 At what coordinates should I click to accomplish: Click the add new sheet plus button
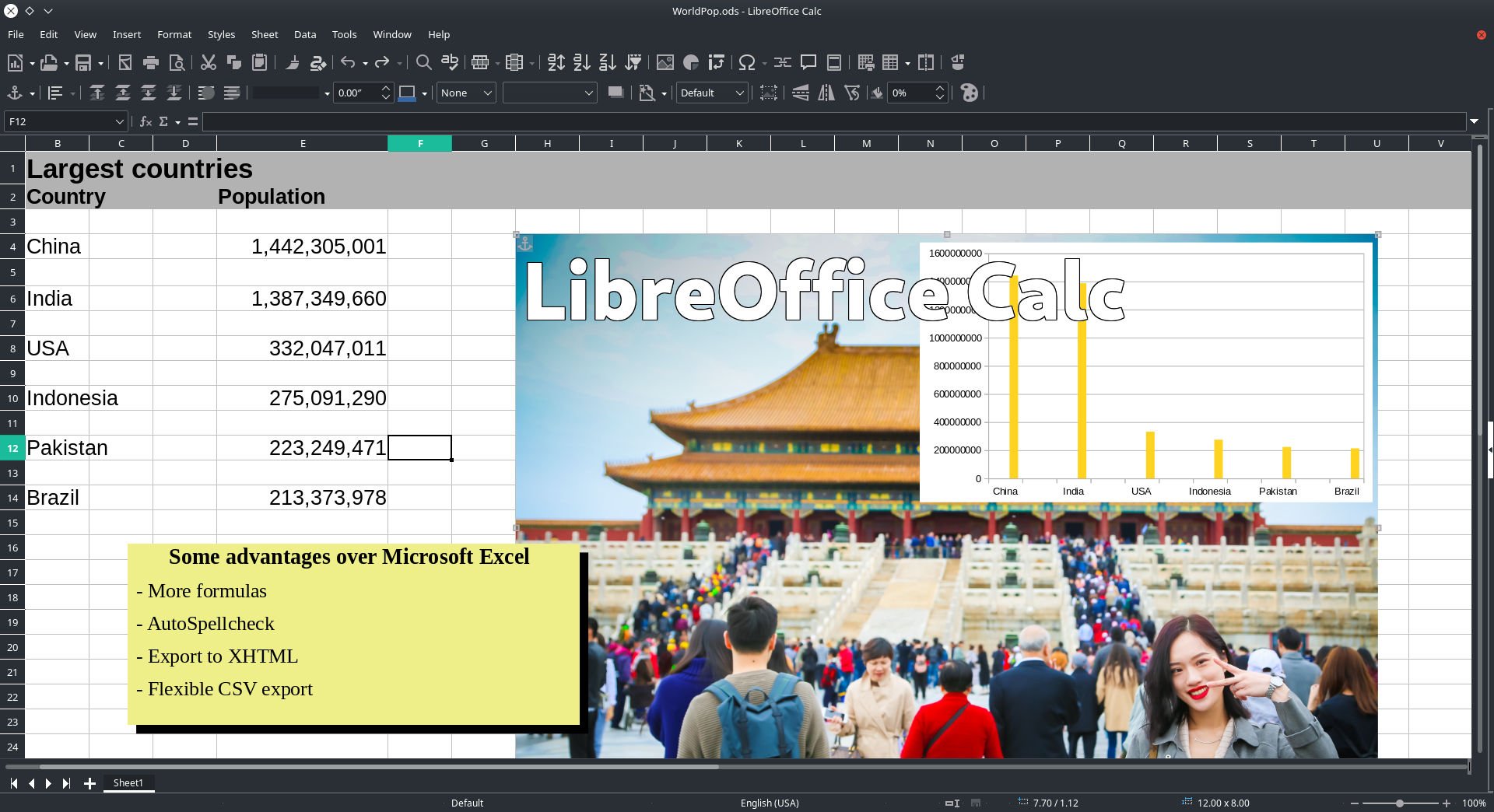pos(89,783)
